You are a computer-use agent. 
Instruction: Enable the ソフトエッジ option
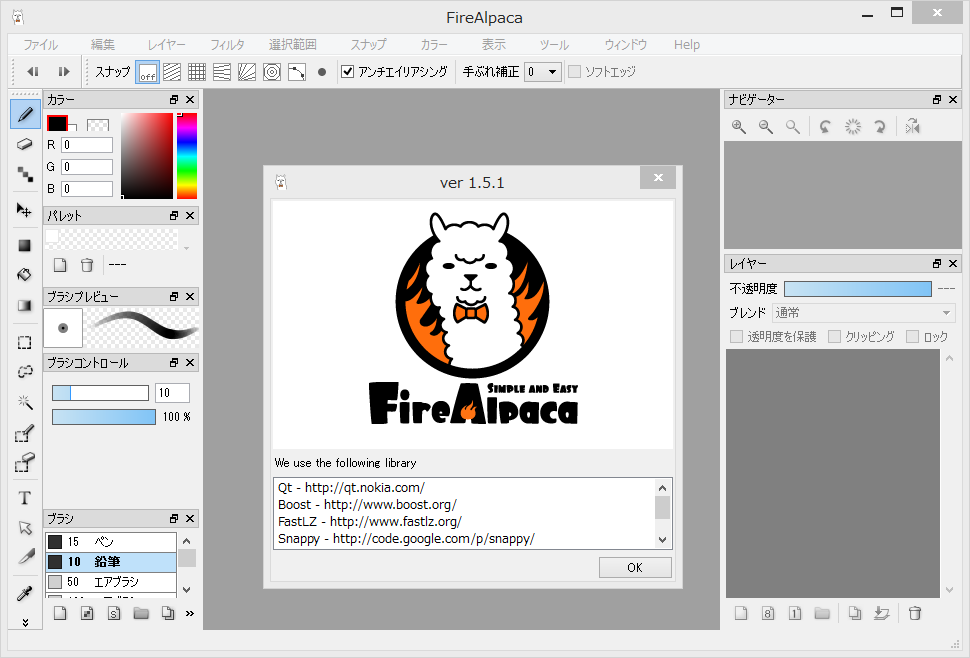point(575,71)
